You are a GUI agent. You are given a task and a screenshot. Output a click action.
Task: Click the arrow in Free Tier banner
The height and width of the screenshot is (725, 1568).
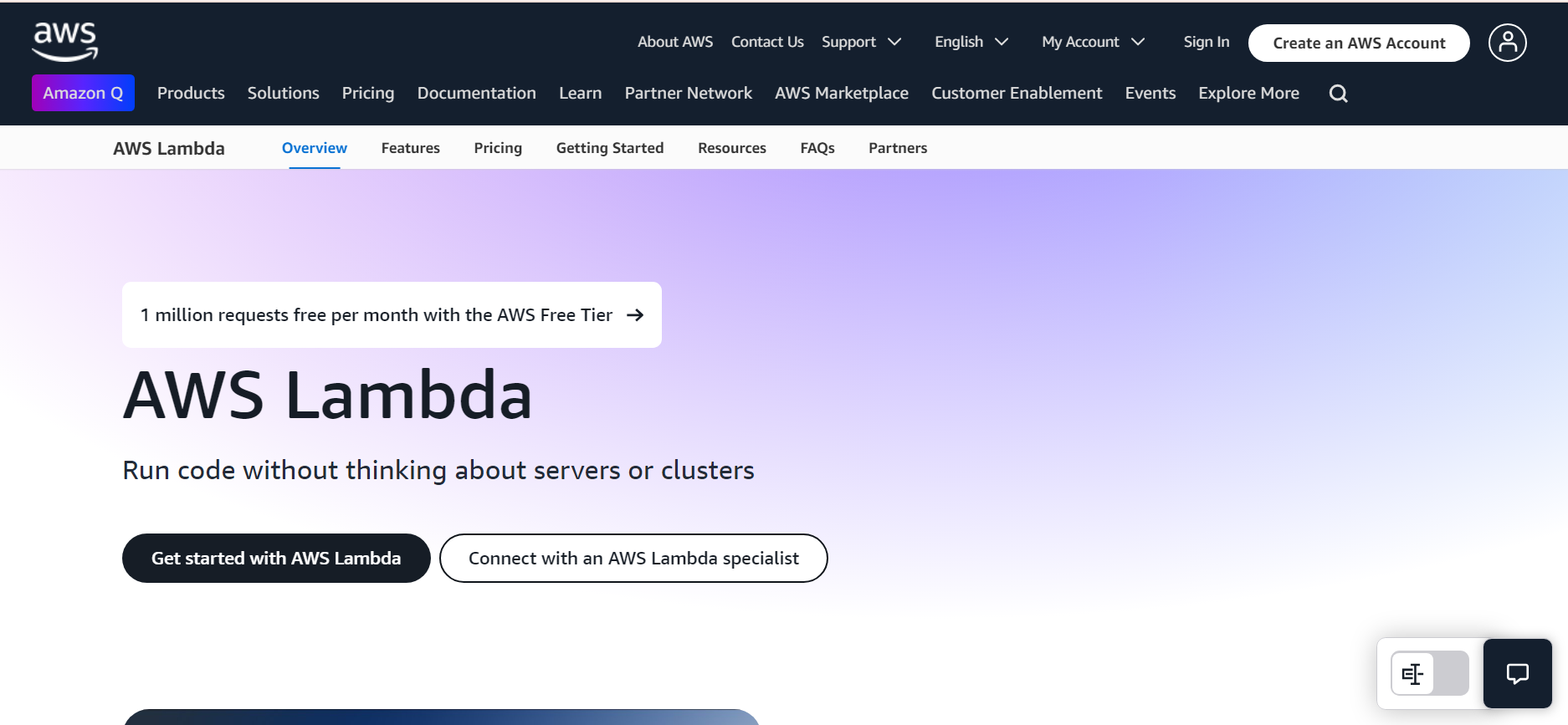pos(635,315)
